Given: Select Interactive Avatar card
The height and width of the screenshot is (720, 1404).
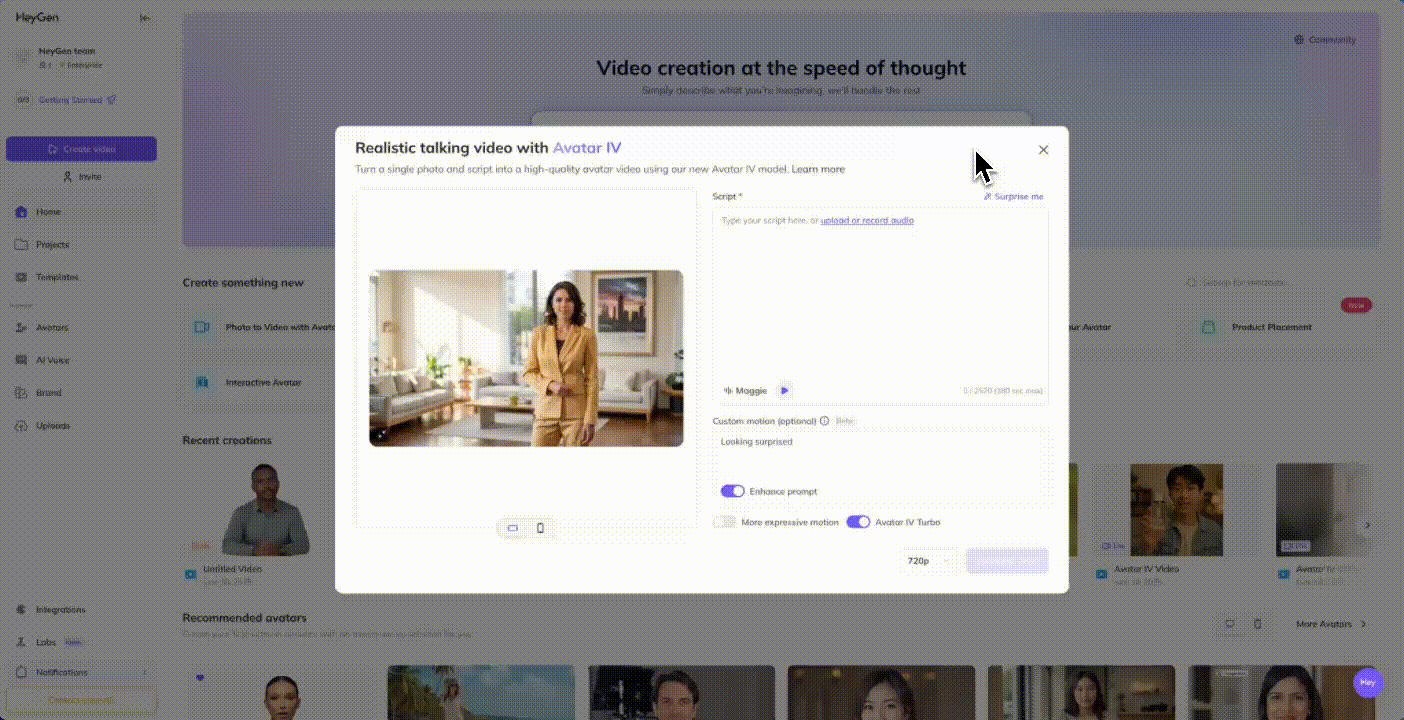Looking at the screenshot, I should [262, 382].
